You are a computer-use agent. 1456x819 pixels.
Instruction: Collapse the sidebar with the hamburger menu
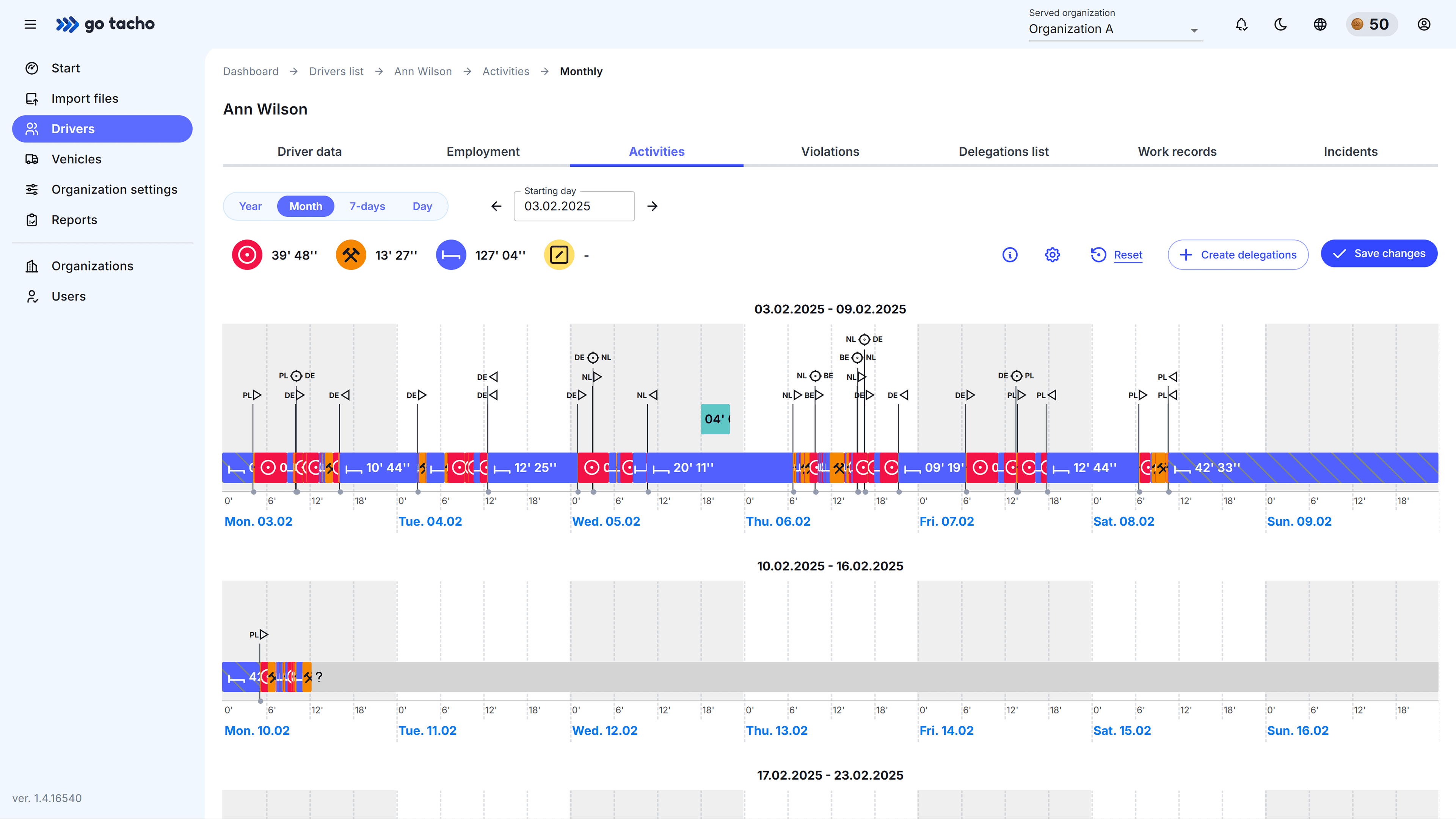tap(30, 24)
